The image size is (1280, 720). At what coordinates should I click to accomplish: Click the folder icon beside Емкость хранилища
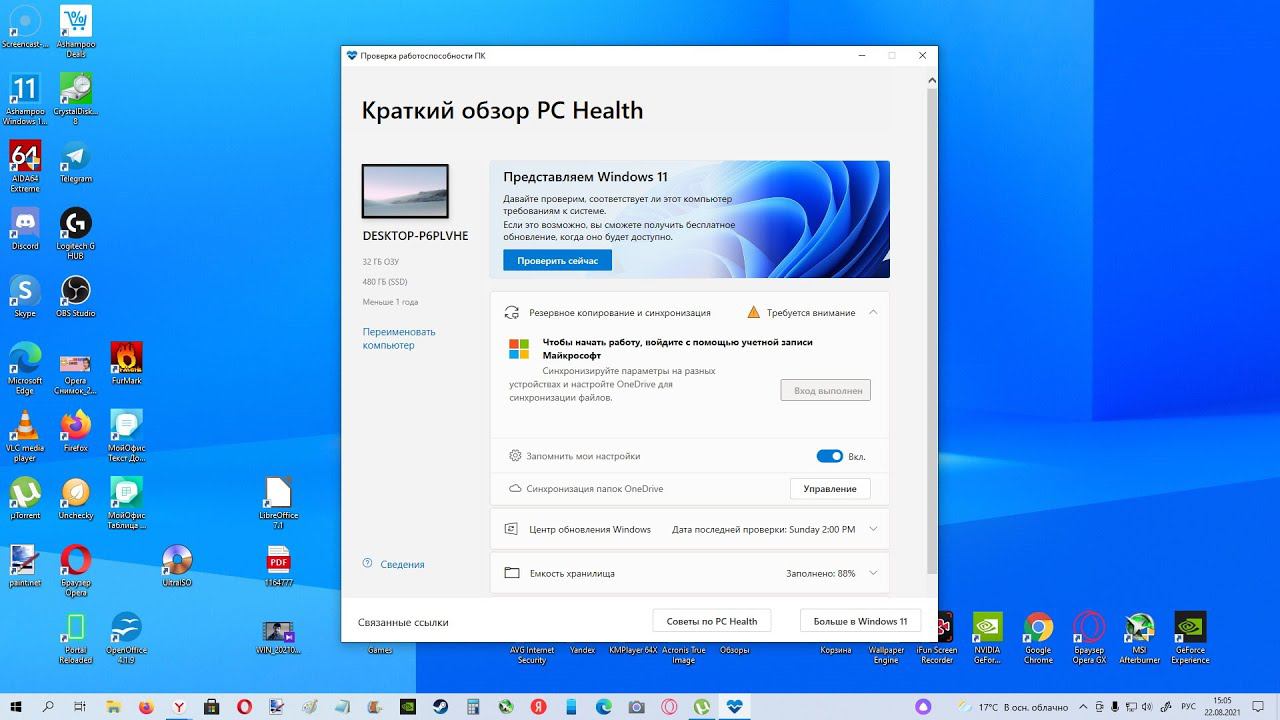(x=512, y=573)
